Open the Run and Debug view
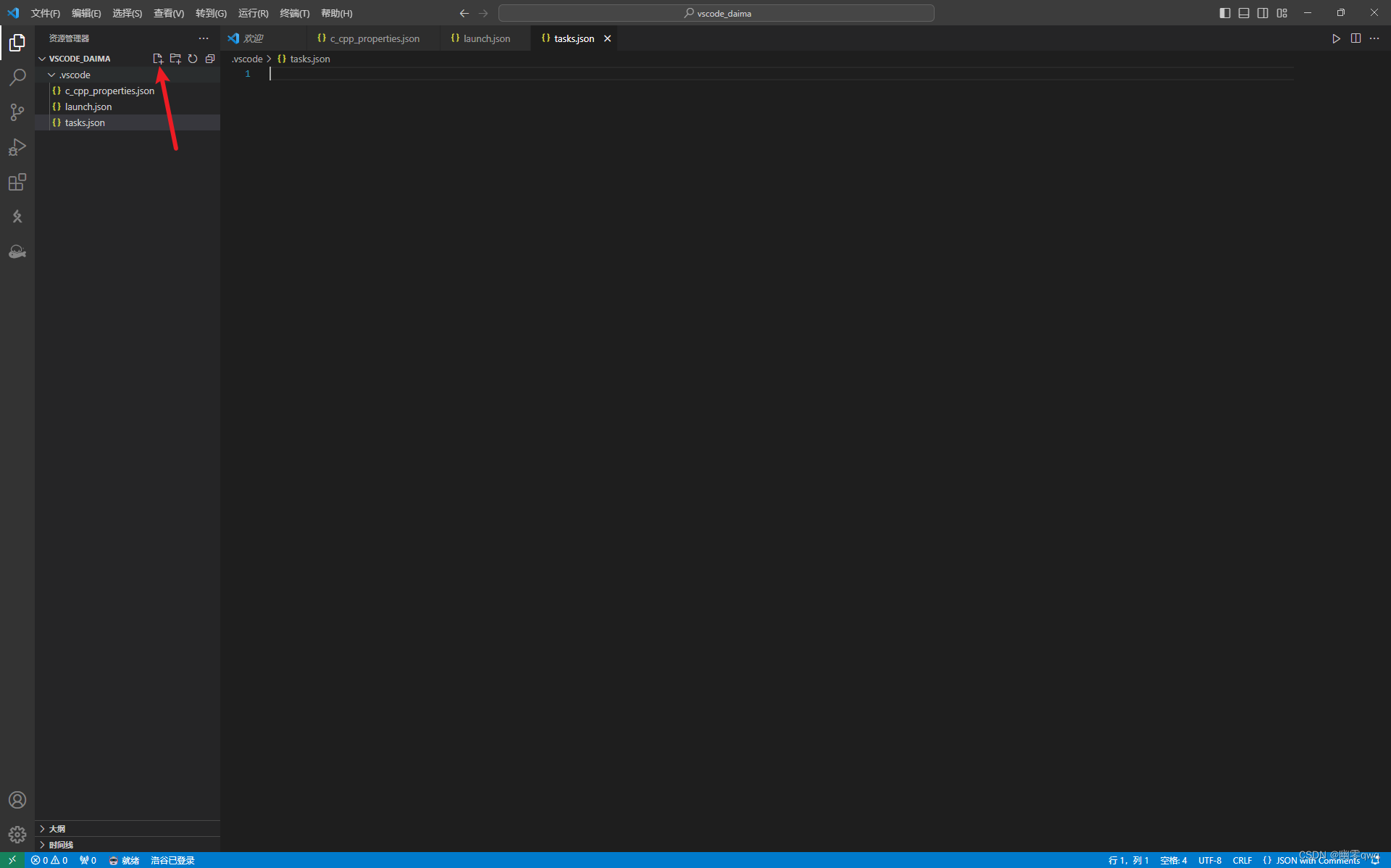Viewport: 1391px width, 868px height. pos(17,147)
